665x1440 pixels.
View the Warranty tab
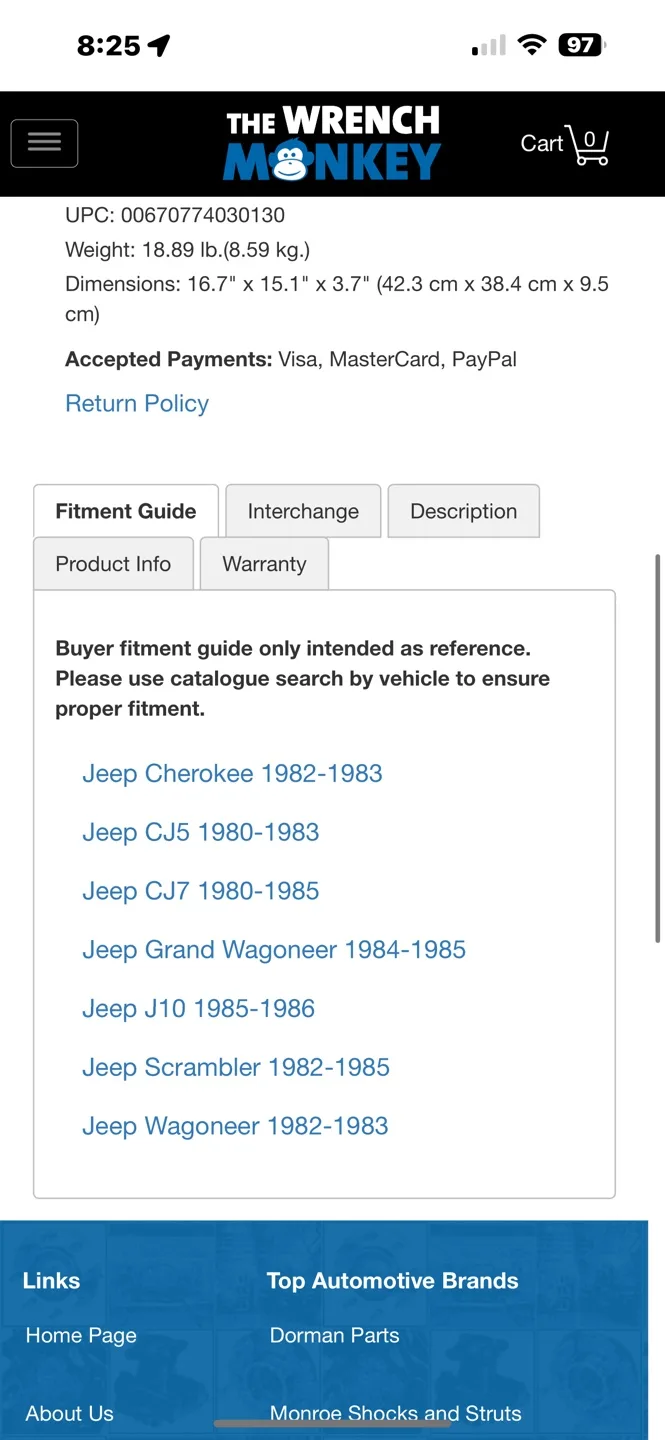coord(264,564)
